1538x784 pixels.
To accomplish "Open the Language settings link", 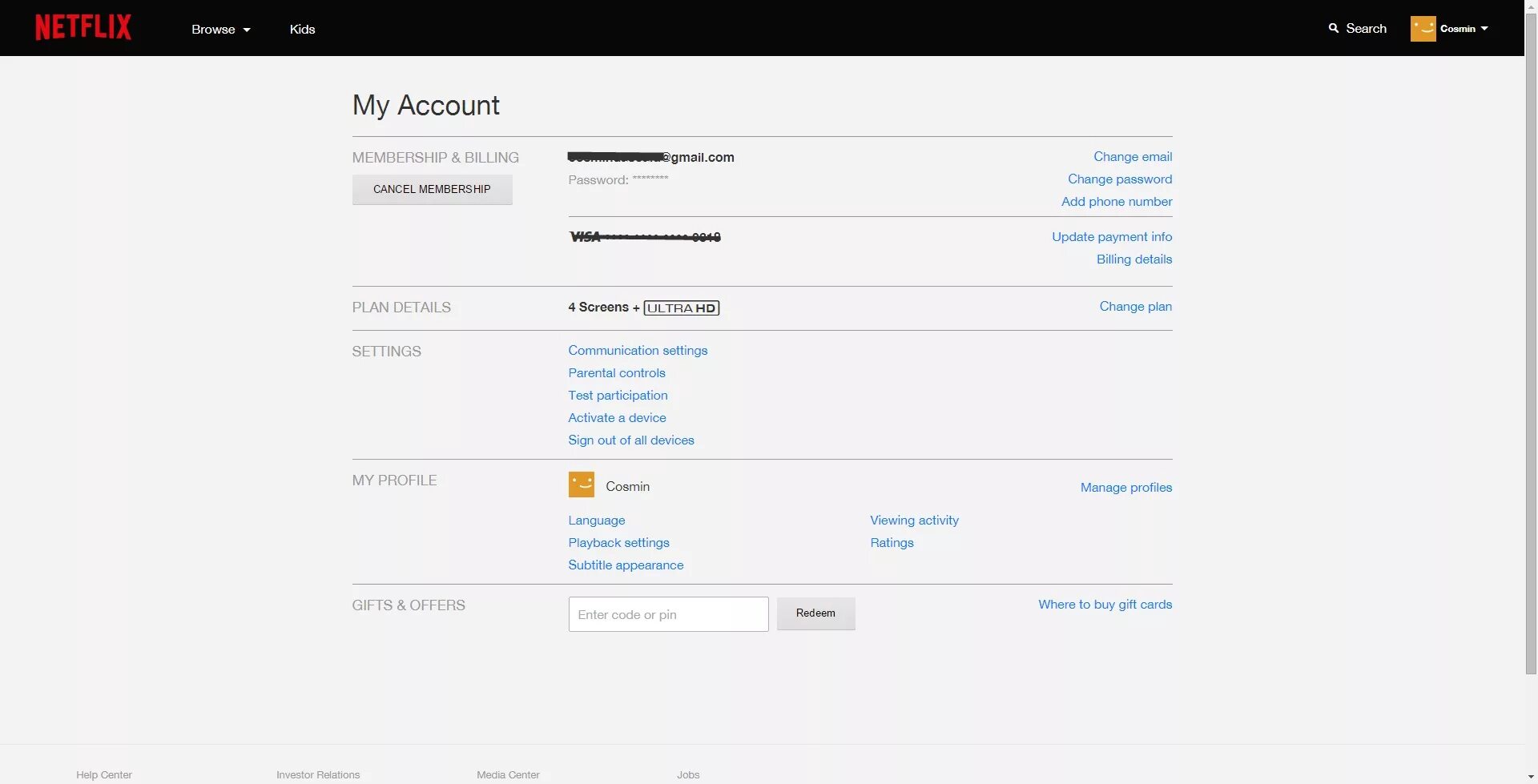I will point(597,520).
